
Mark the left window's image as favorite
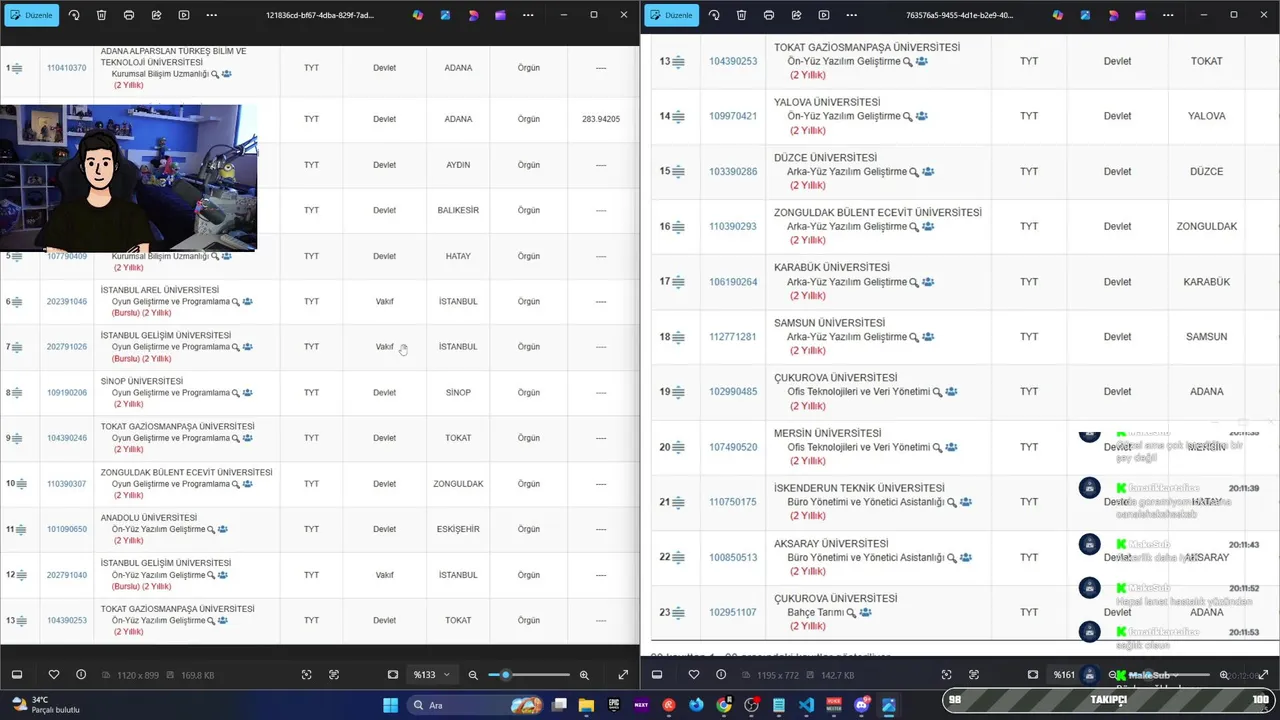pos(54,675)
